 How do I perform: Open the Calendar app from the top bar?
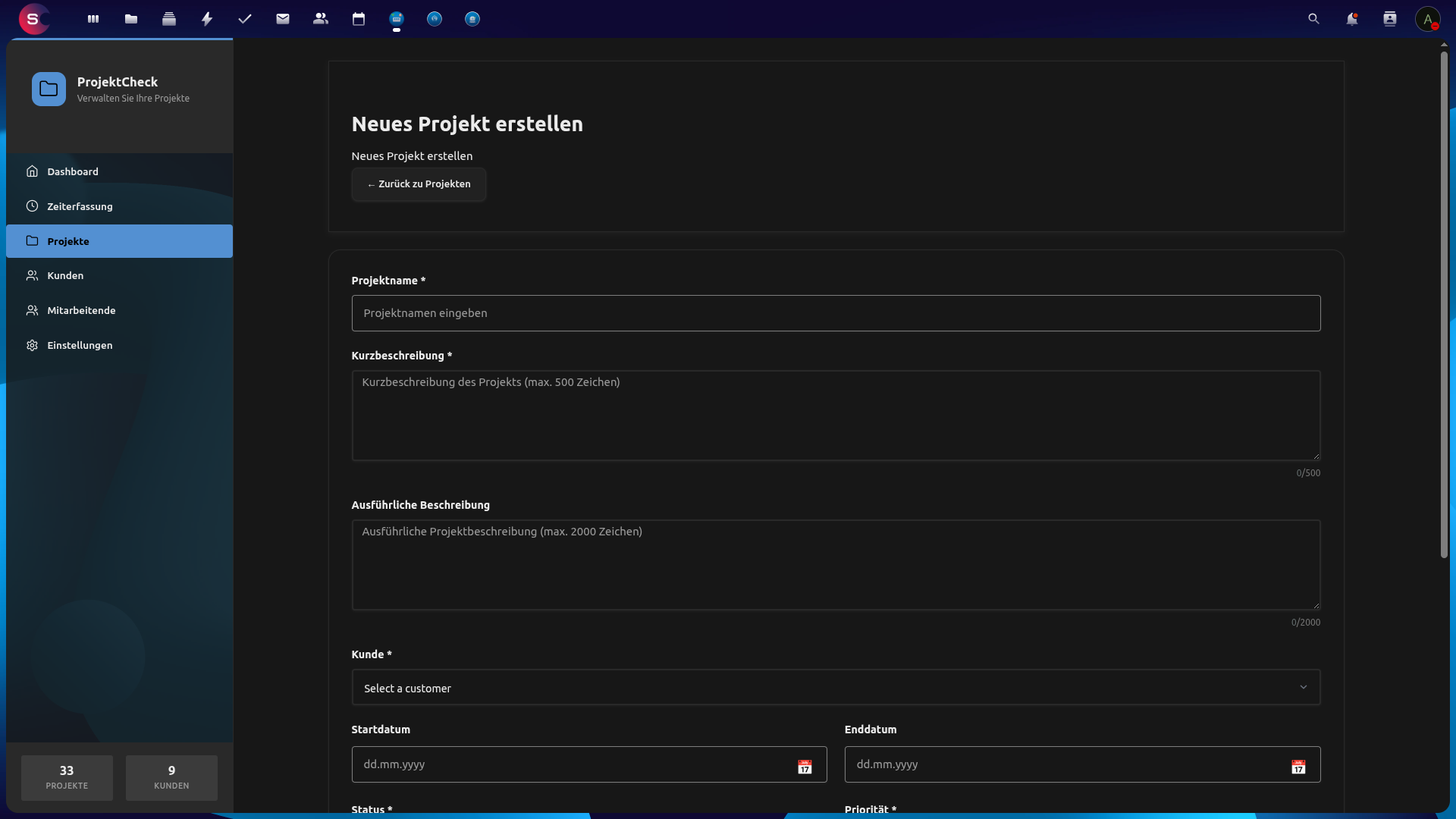[359, 19]
